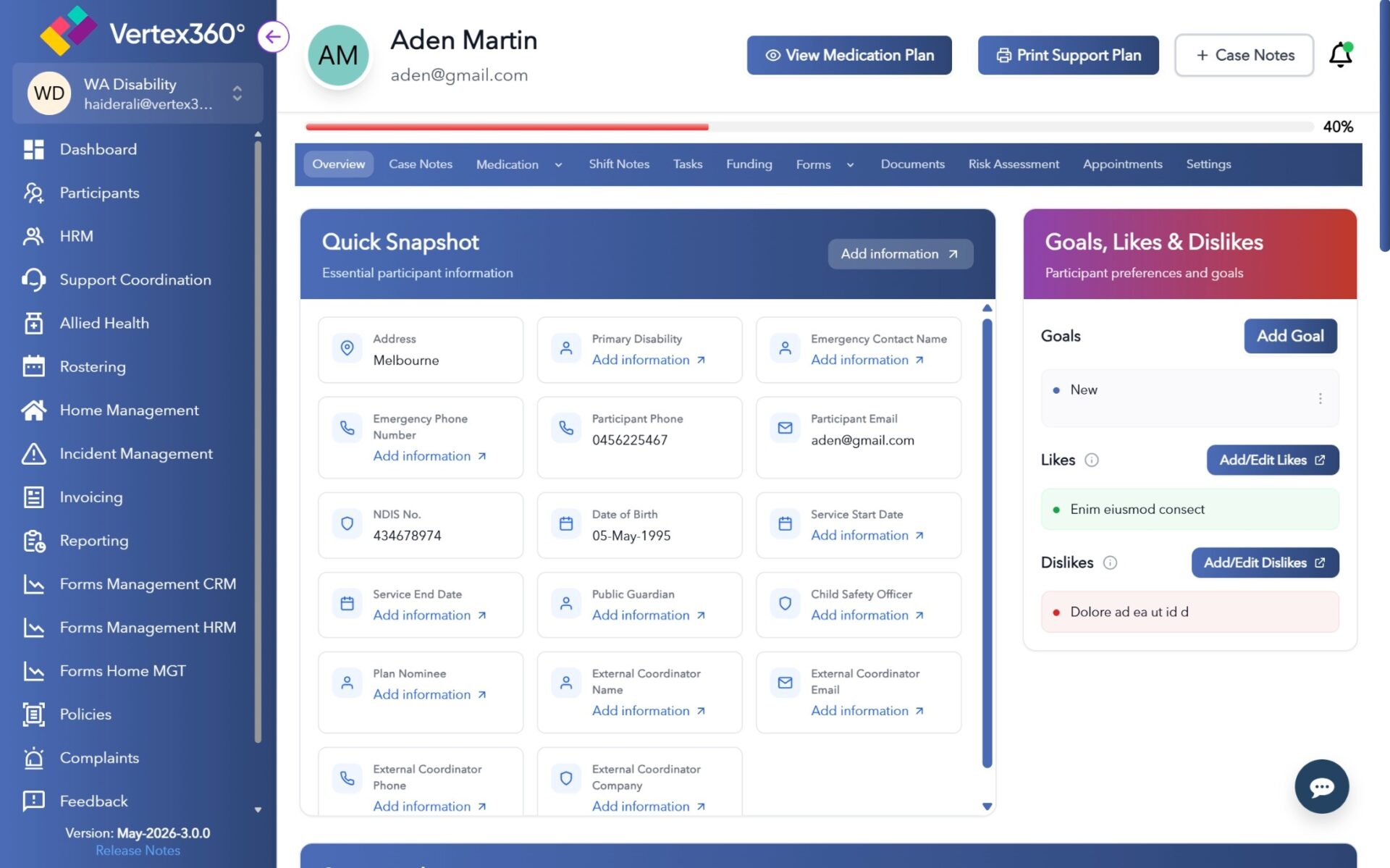Open the chat bubble widget
1390x868 pixels.
point(1321,786)
